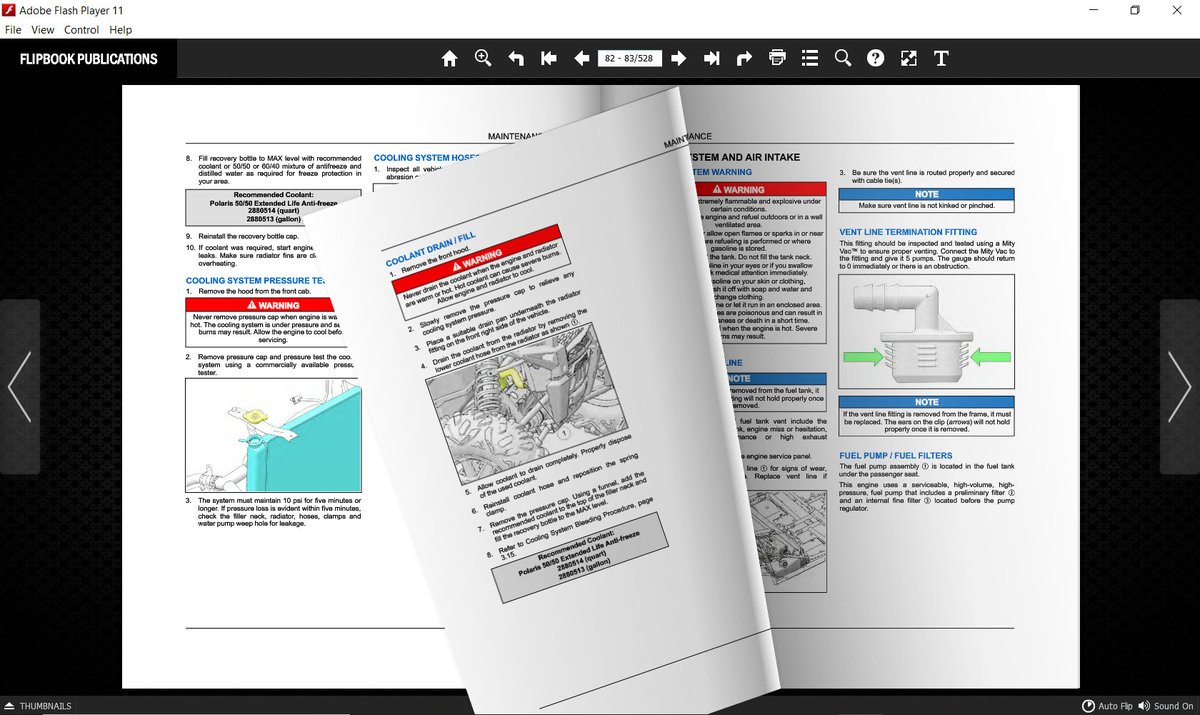Image resolution: width=1200 pixels, height=715 pixels.
Task: Go to the previous page arrow in toolbar
Action: coord(582,59)
